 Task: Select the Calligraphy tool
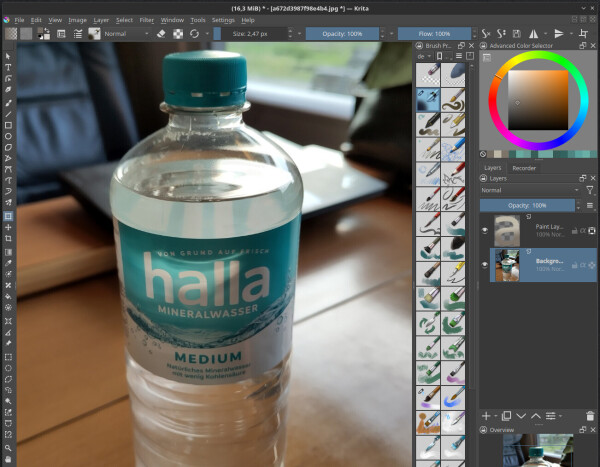(8, 90)
